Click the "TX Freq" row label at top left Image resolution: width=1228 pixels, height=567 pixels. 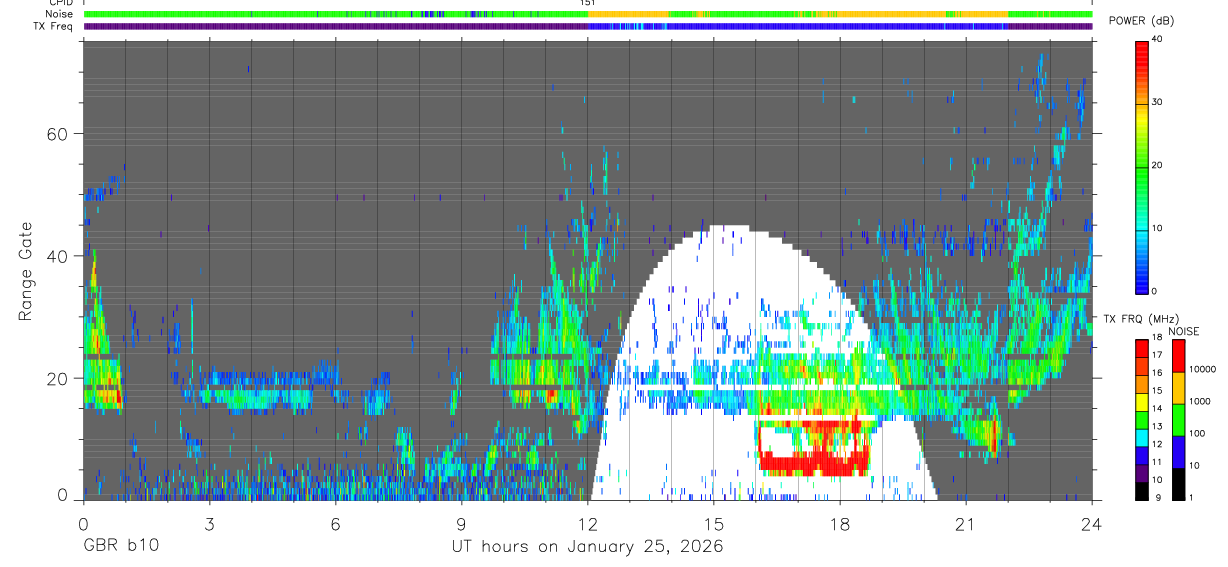tap(52, 26)
